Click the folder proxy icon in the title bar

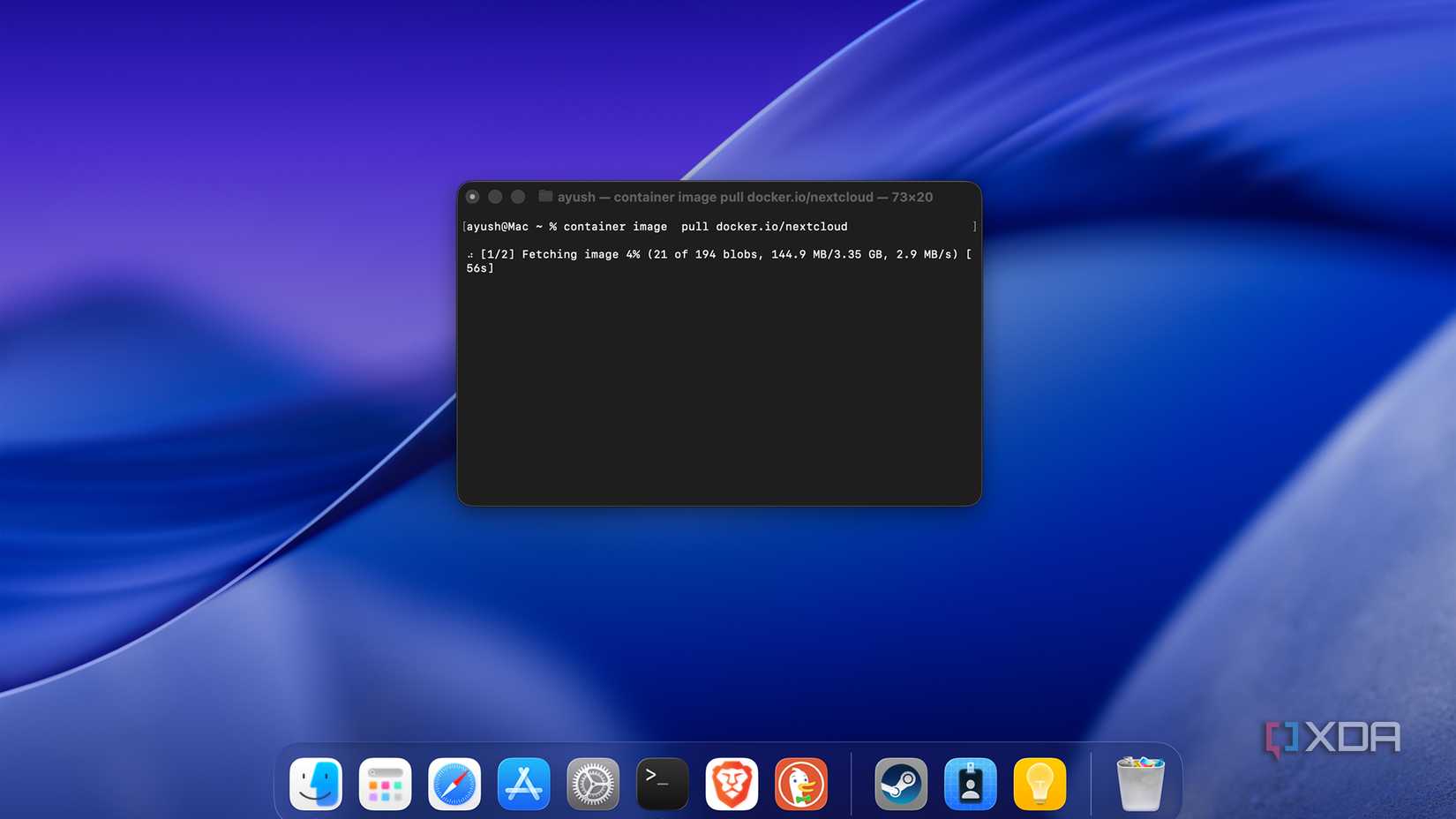(544, 197)
